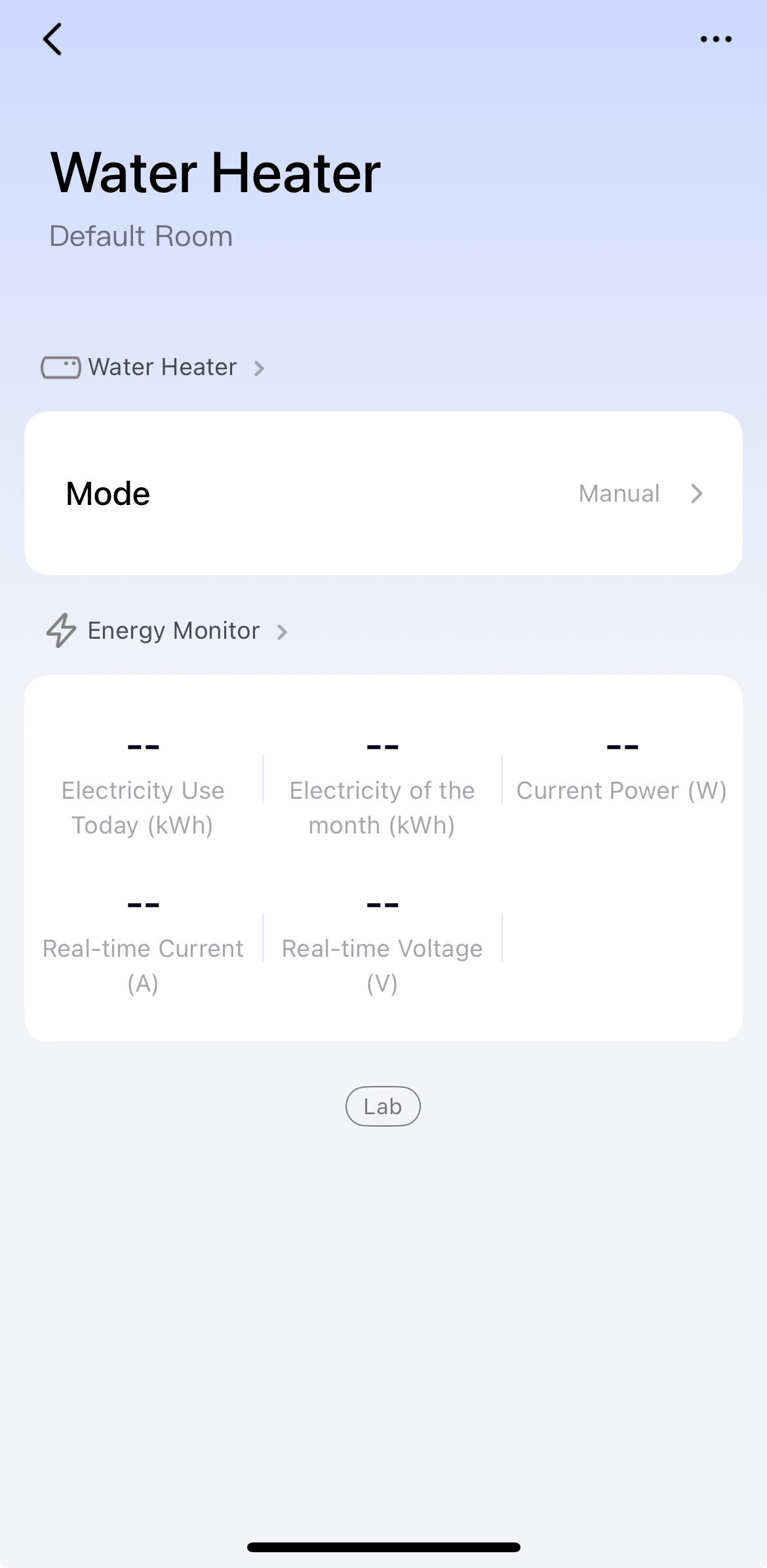Screen dimensions: 767x1568
Task: Expand the Energy Monitor chevron arrow
Action: [x=283, y=632]
